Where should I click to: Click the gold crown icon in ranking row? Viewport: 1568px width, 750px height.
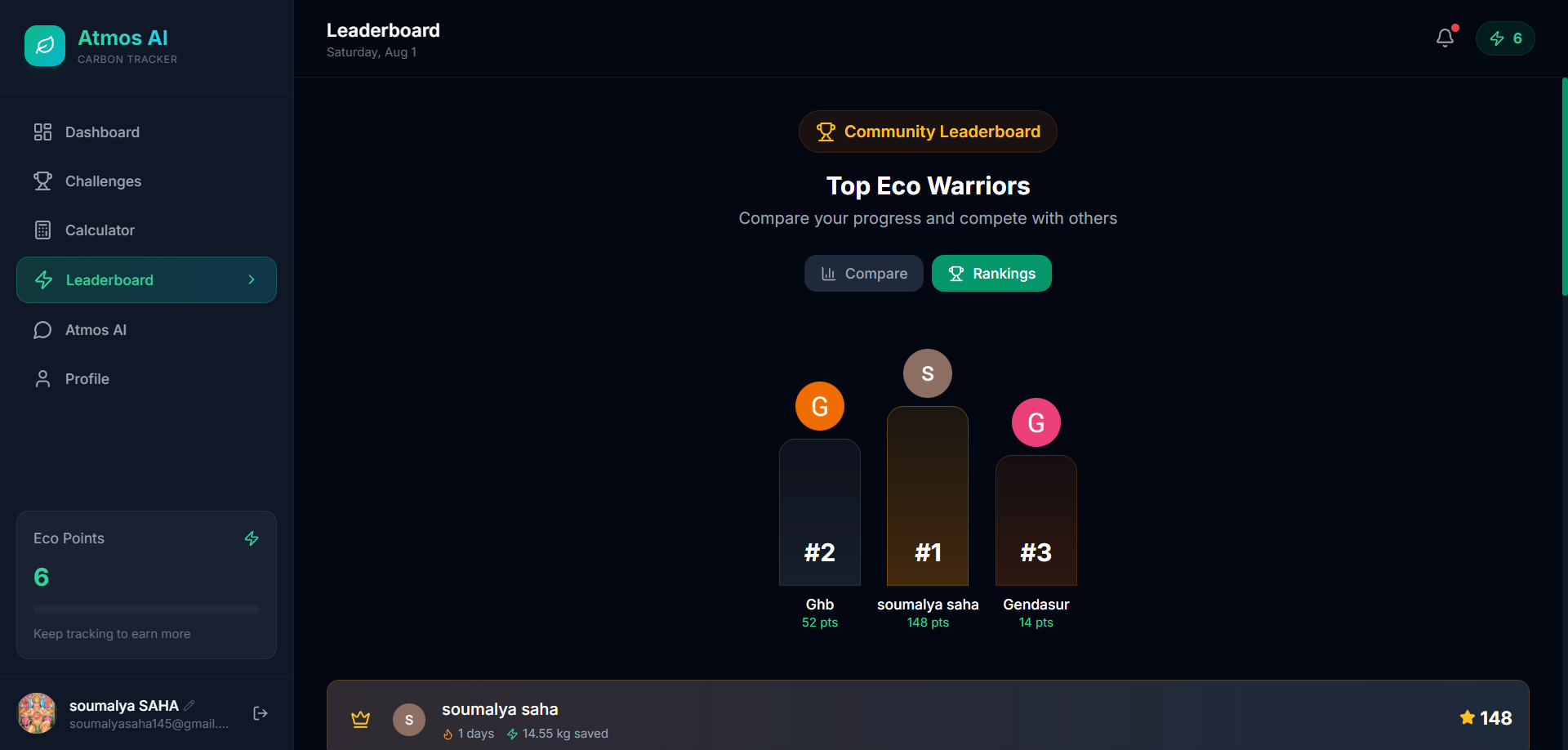[x=360, y=719]
